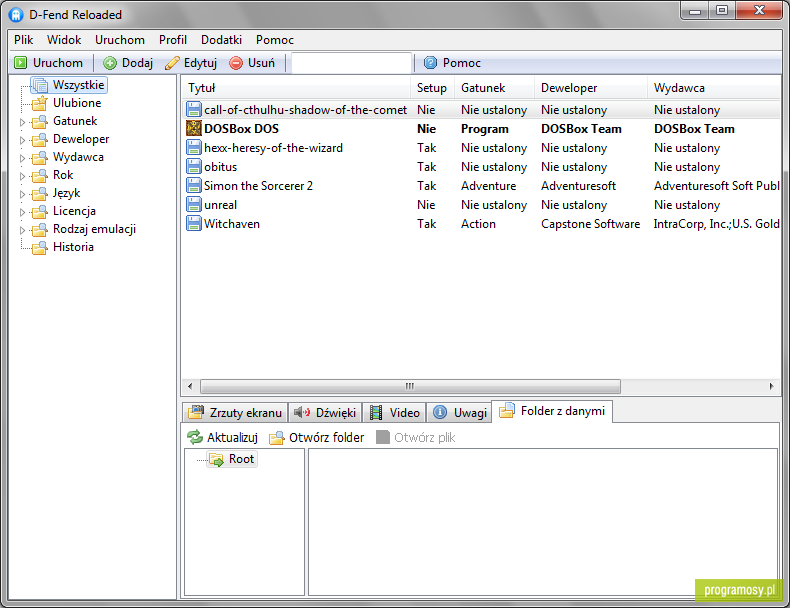Click the Historia folder icon in tree

pos(39,247)
